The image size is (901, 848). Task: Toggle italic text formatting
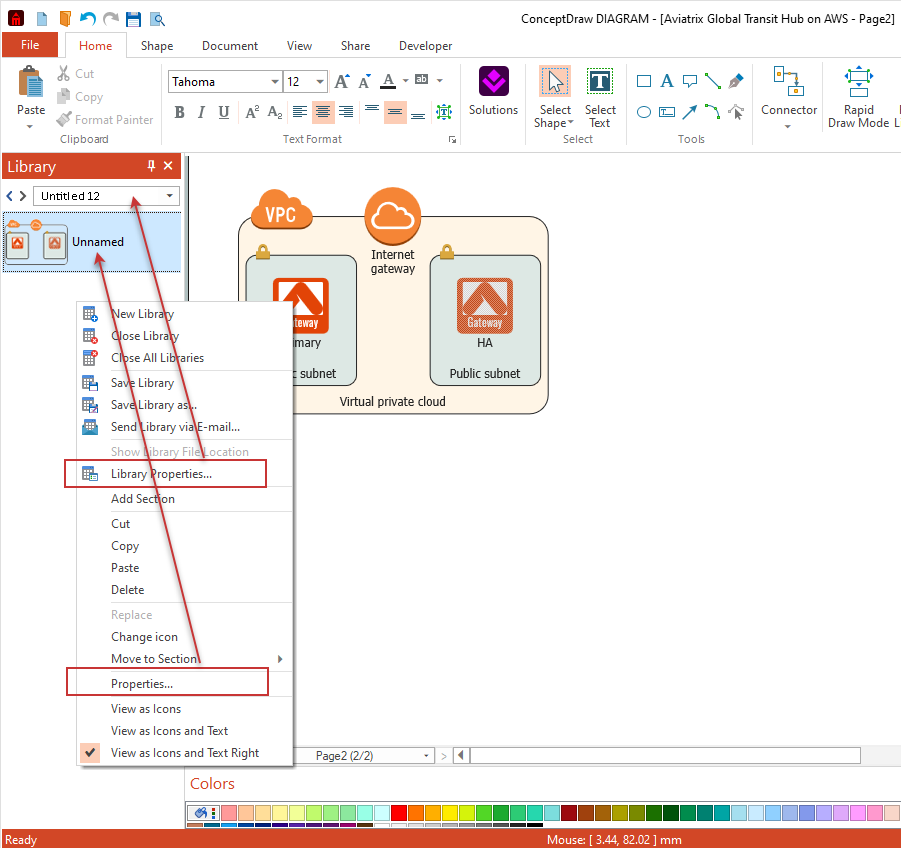click(201, 112)
